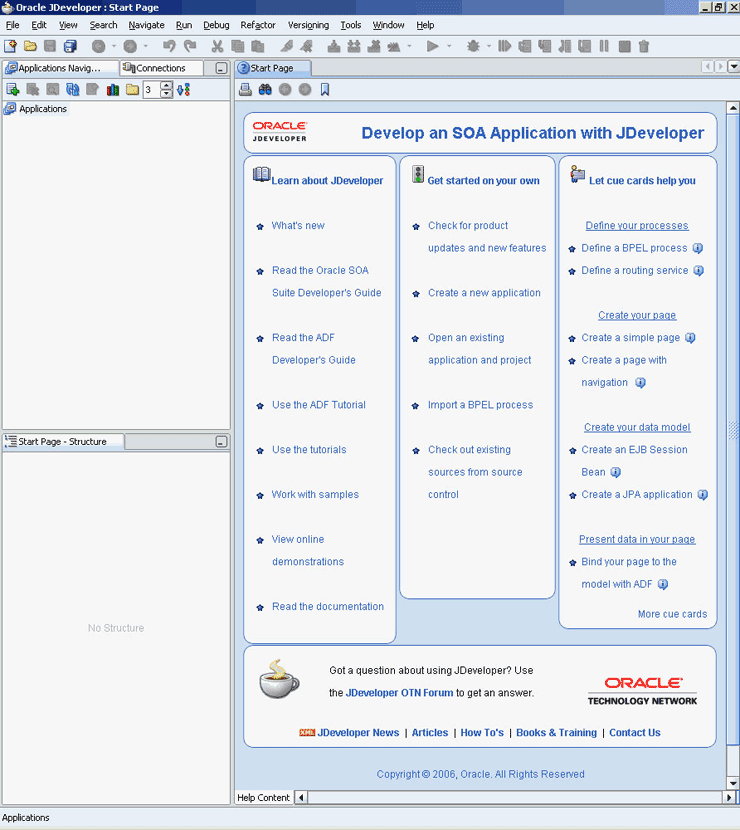Click the Rebuild project icon
Image resolution: width=740 pixels, height=830 pixels.
click(354, 46)
